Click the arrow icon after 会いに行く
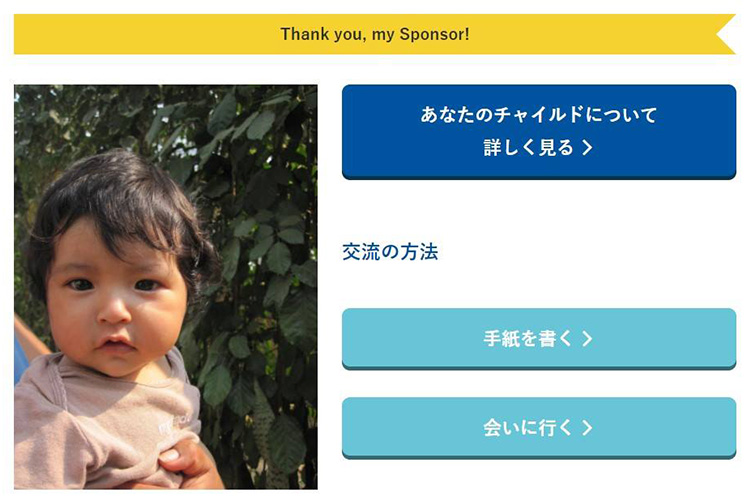The height and width of the screenshot is (500, 750). click(x=587, y=428)
